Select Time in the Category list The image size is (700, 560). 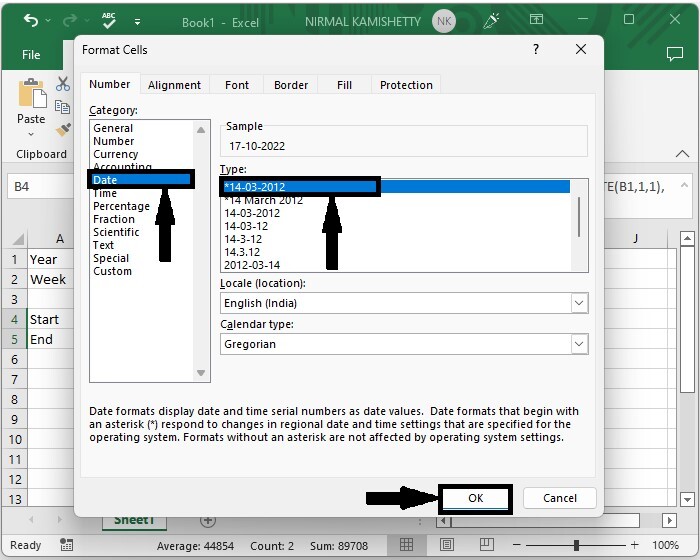click(105, 193)
